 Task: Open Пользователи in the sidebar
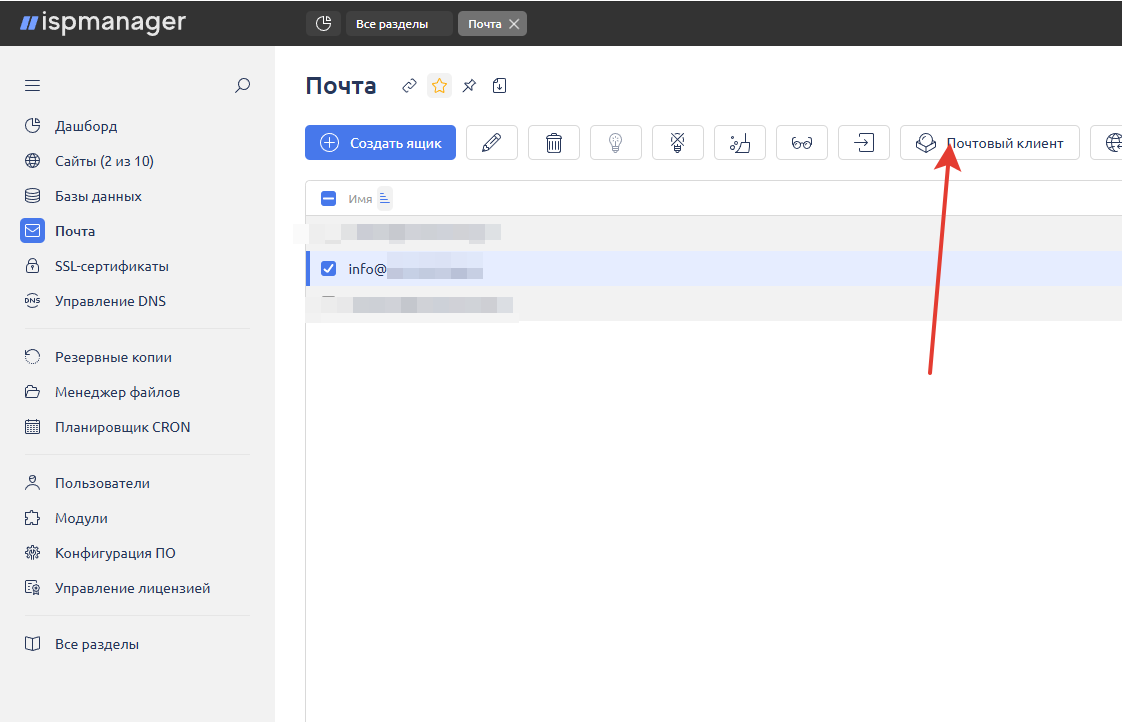pyautogui.click(x=102, y=483)
